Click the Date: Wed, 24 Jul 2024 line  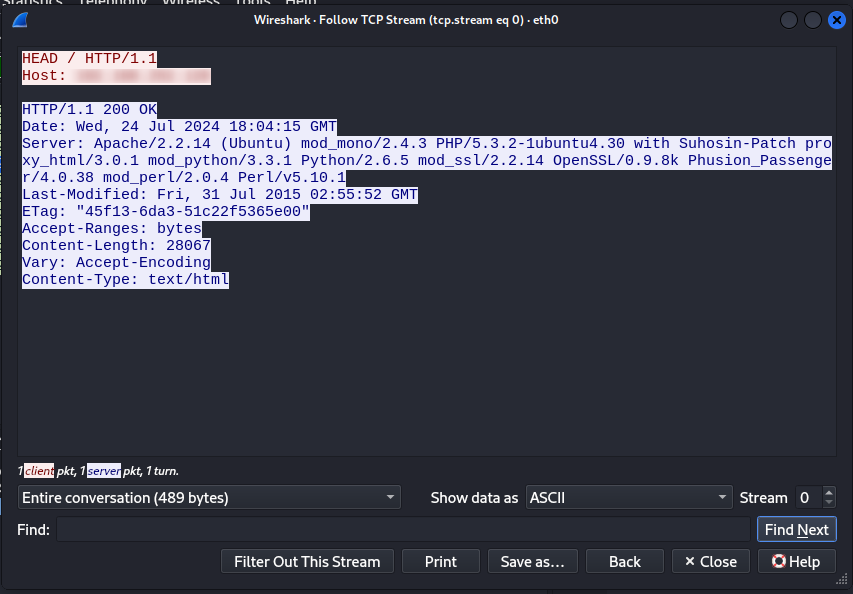coord(179,126)
